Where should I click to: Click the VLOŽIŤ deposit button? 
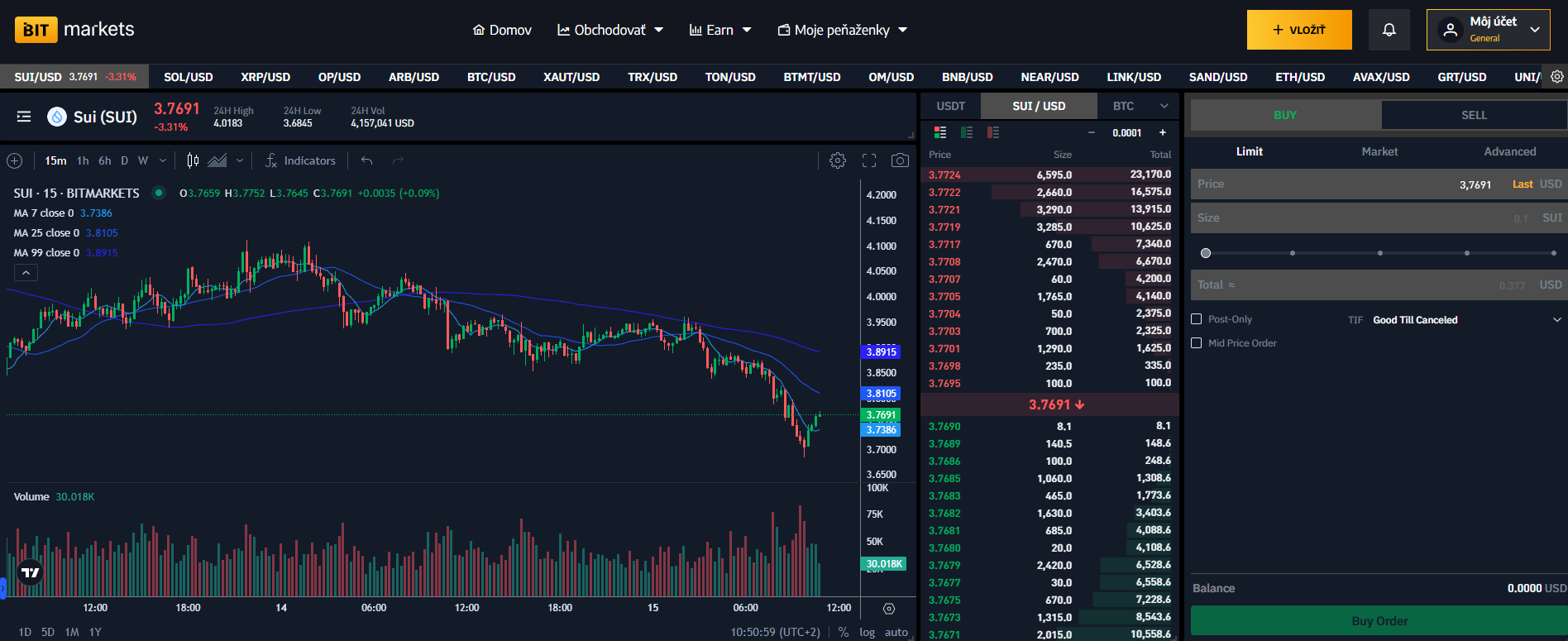click(x=1299, y=30)
